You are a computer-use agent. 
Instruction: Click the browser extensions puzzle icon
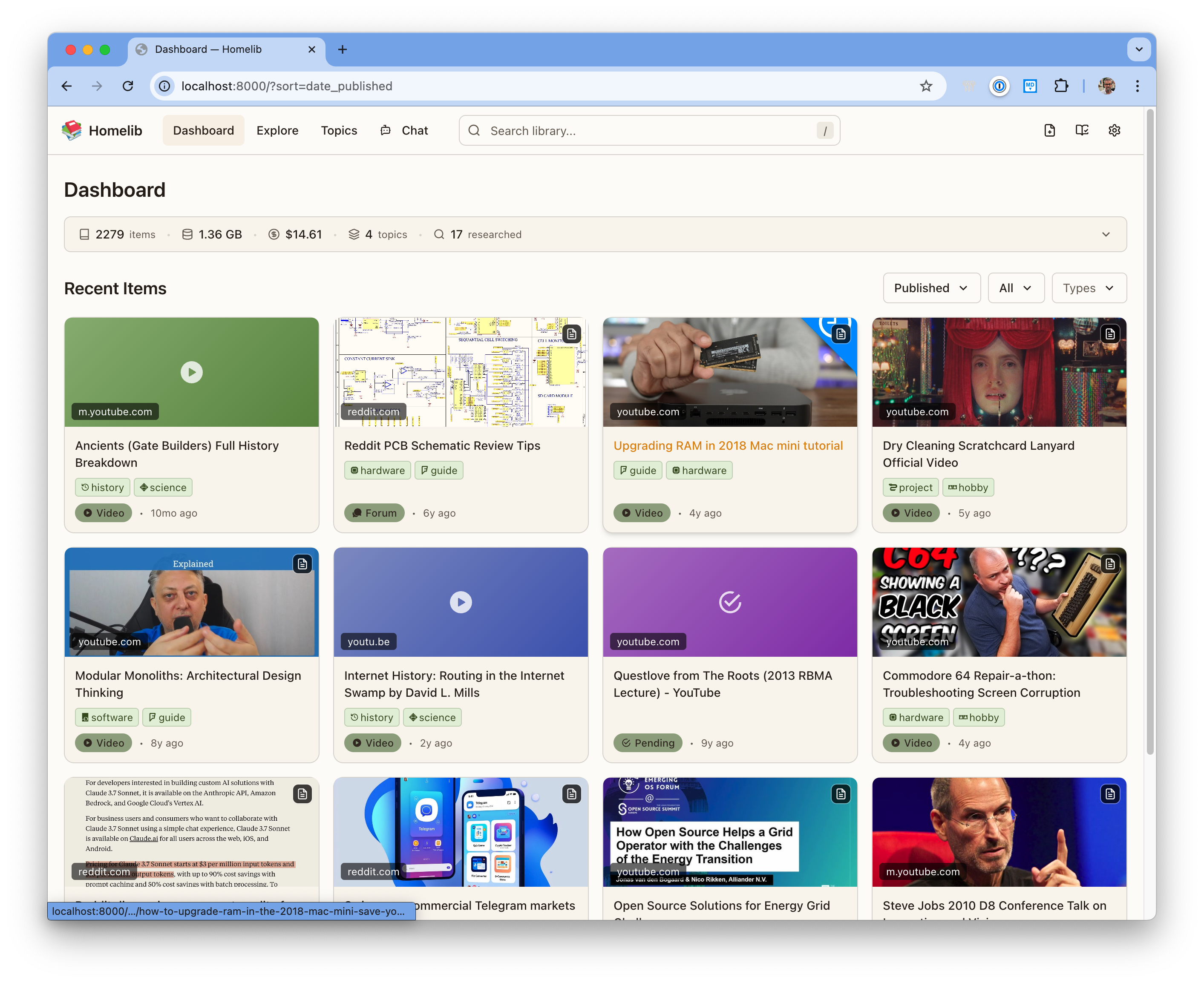tap(1061, 86)
